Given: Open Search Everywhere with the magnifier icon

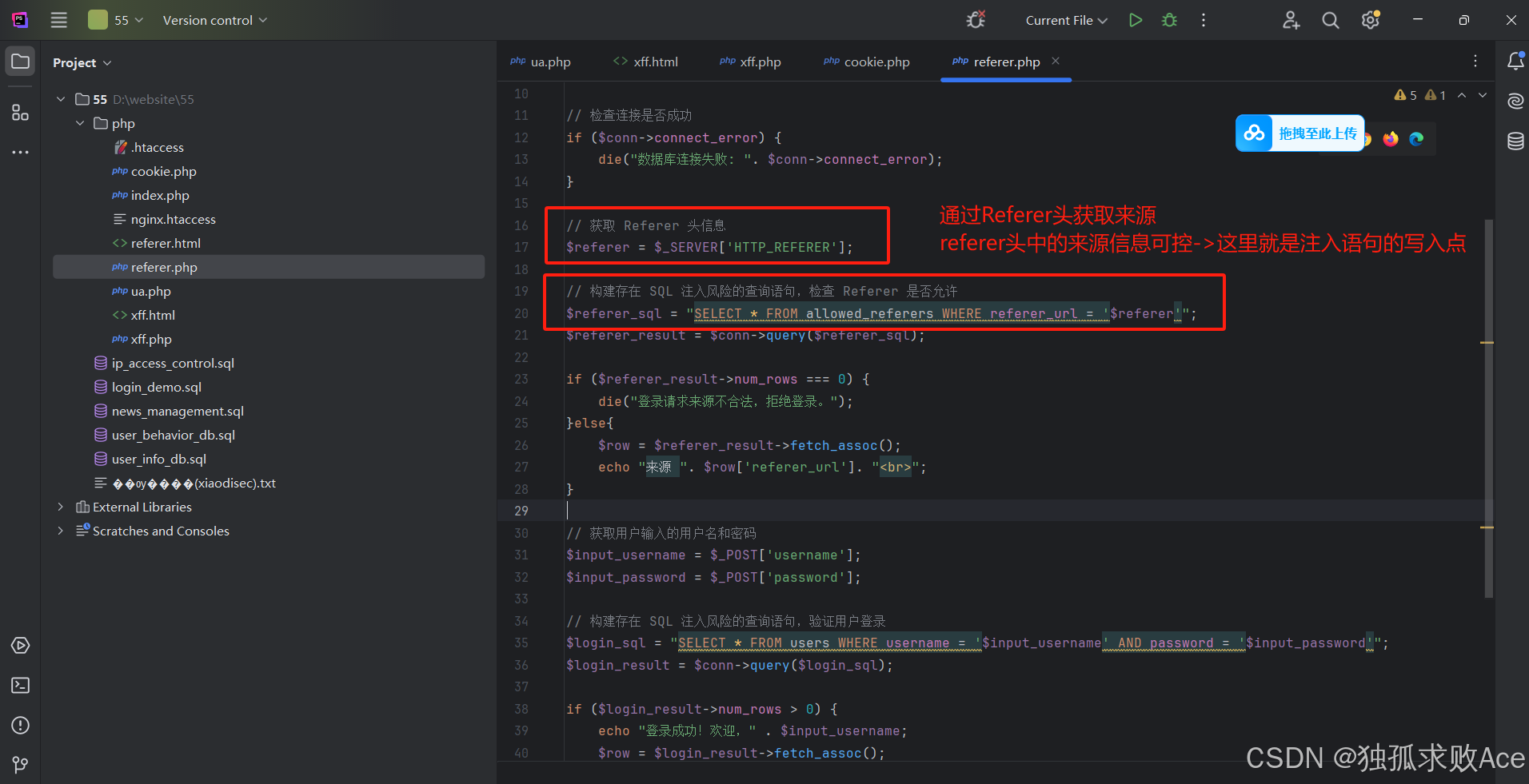Looking at the screenshot, I should point(1330,20).
